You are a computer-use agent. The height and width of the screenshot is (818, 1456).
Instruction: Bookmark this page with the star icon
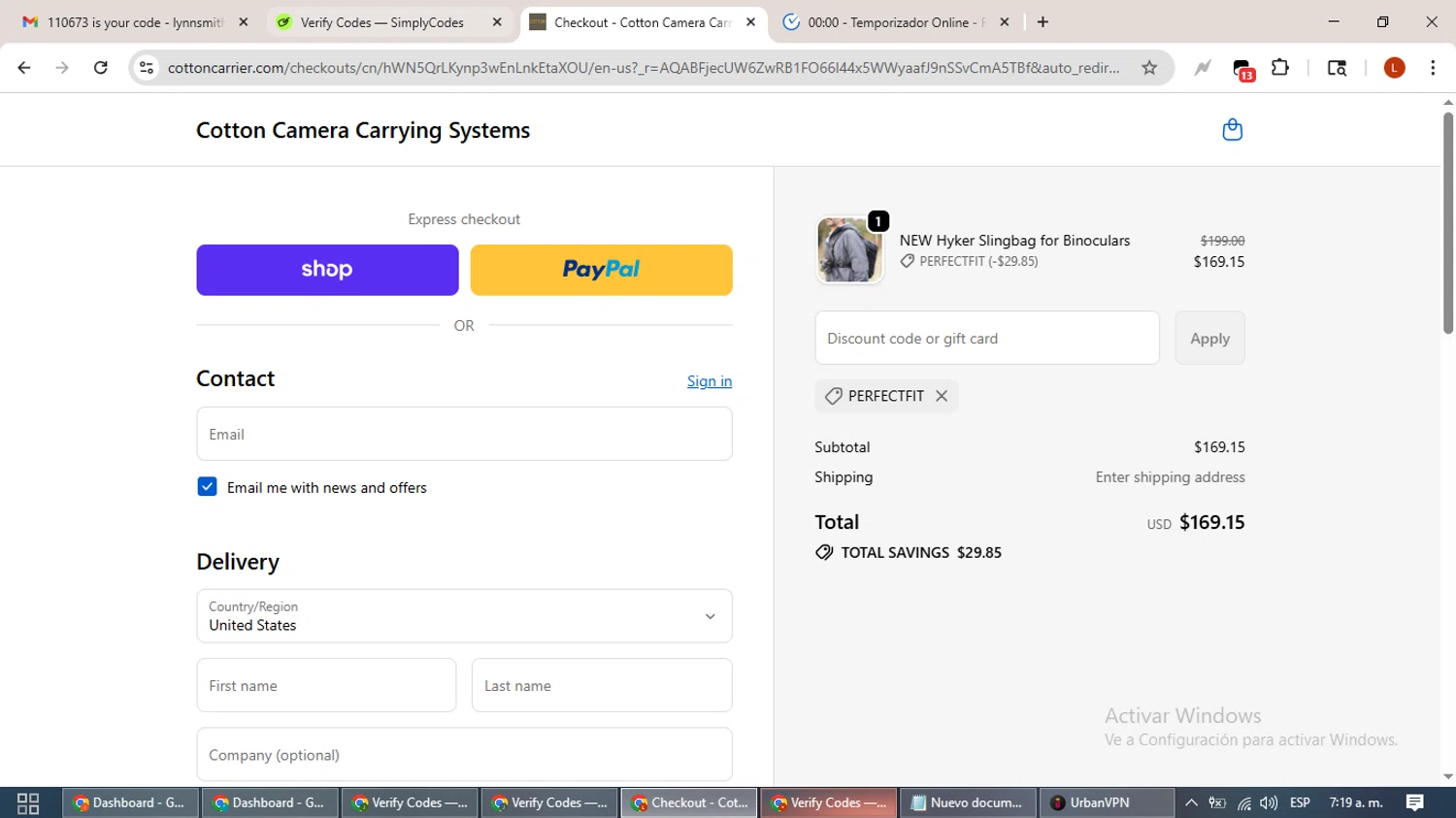coord(1149,68)
